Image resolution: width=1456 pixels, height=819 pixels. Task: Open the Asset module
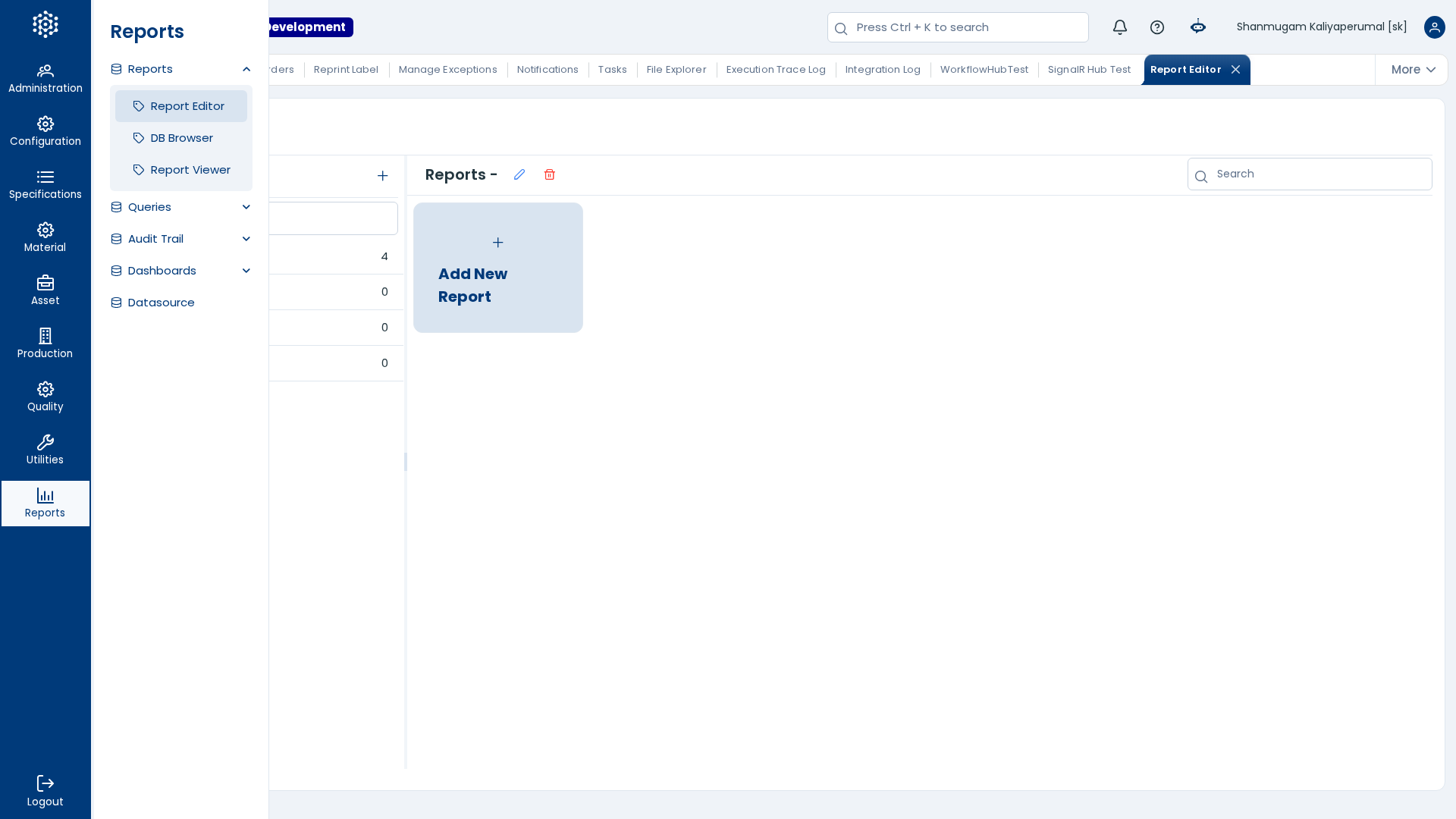45,291
